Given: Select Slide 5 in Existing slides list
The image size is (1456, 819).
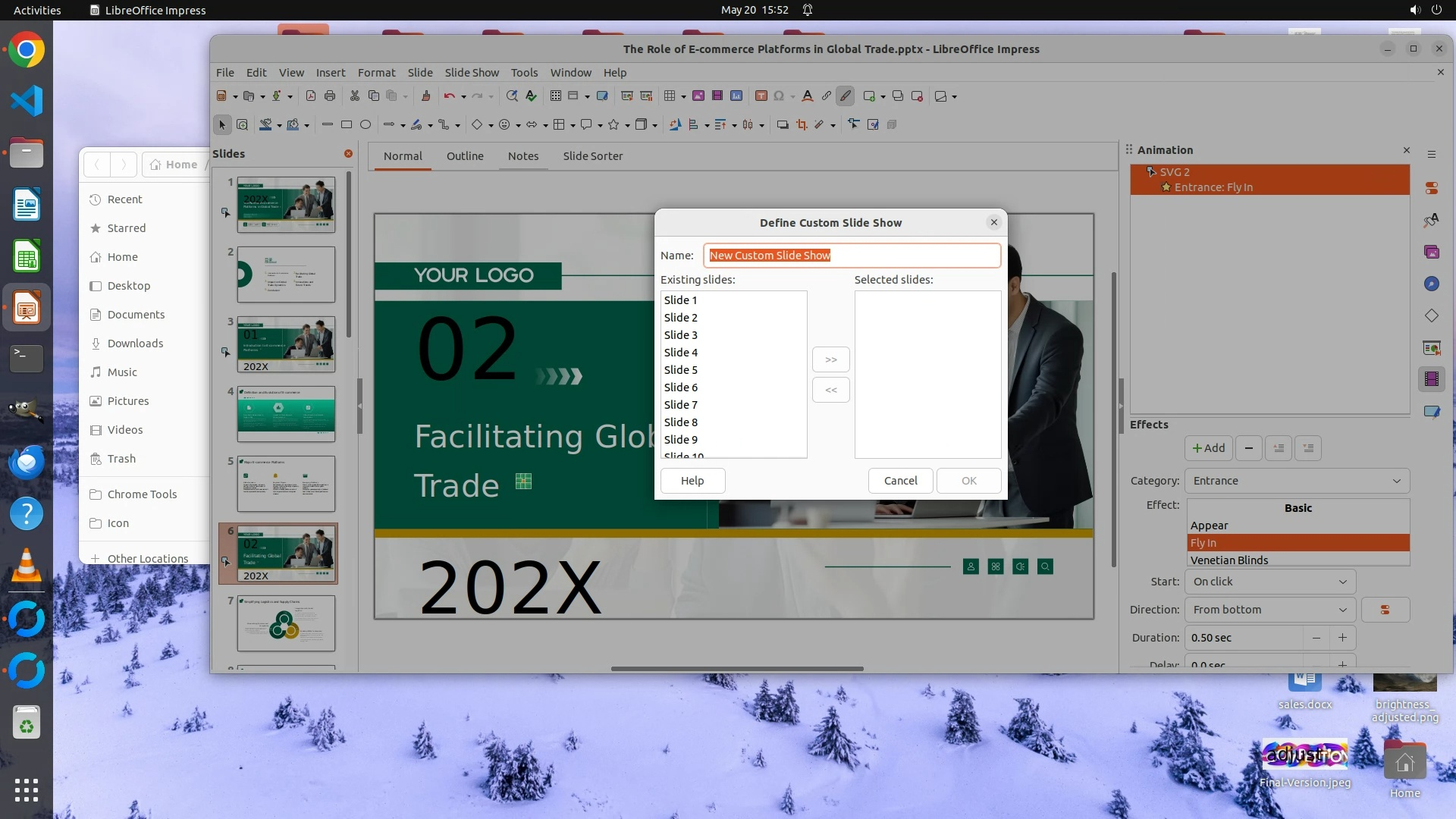Looking at the screenshot, I should tap(680, 370).
